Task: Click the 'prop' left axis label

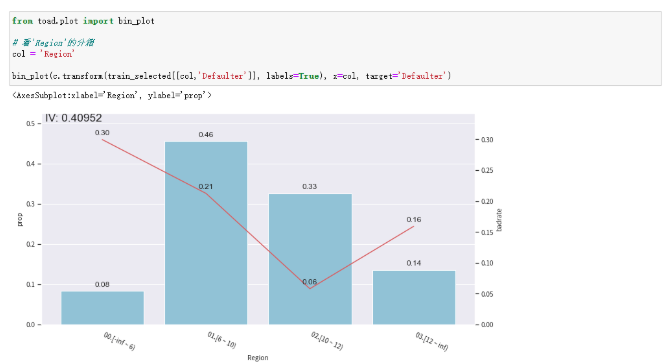Action: tap(20, 219)
